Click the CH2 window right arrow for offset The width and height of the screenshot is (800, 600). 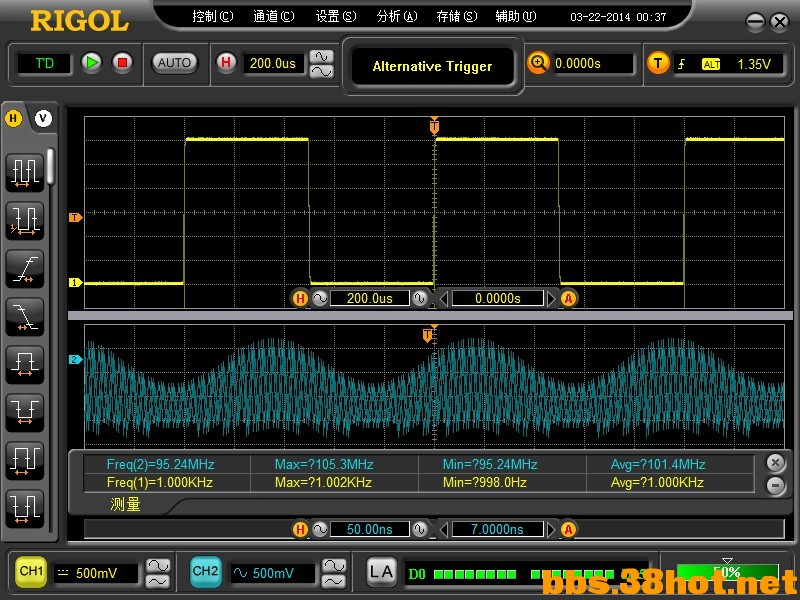(551, 530)
